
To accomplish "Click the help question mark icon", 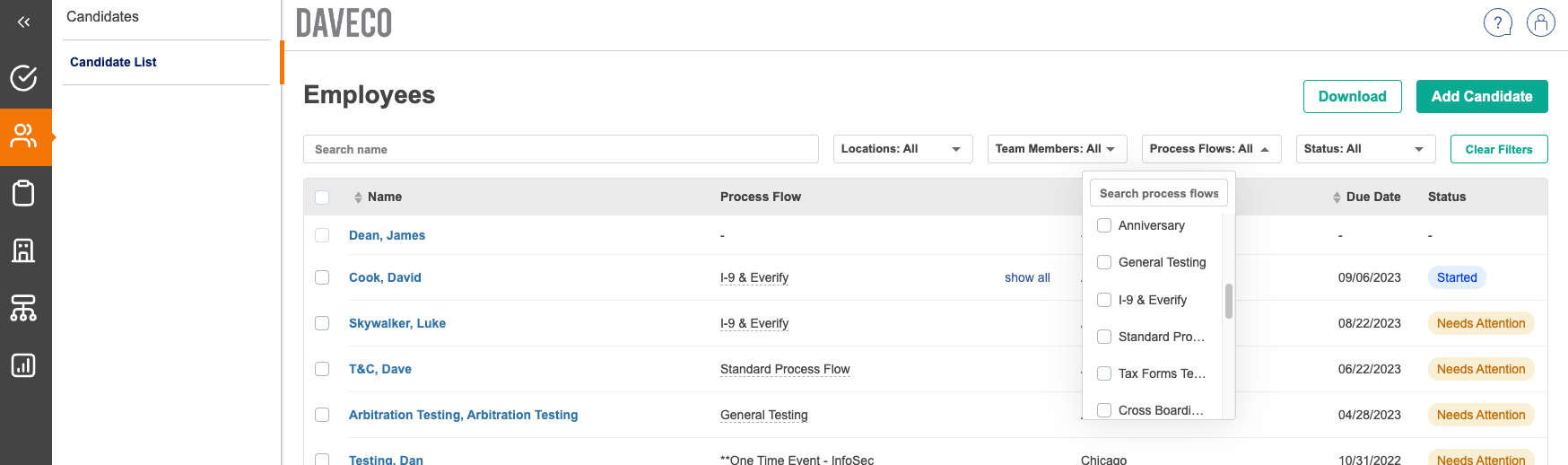I will [1497, 22].
